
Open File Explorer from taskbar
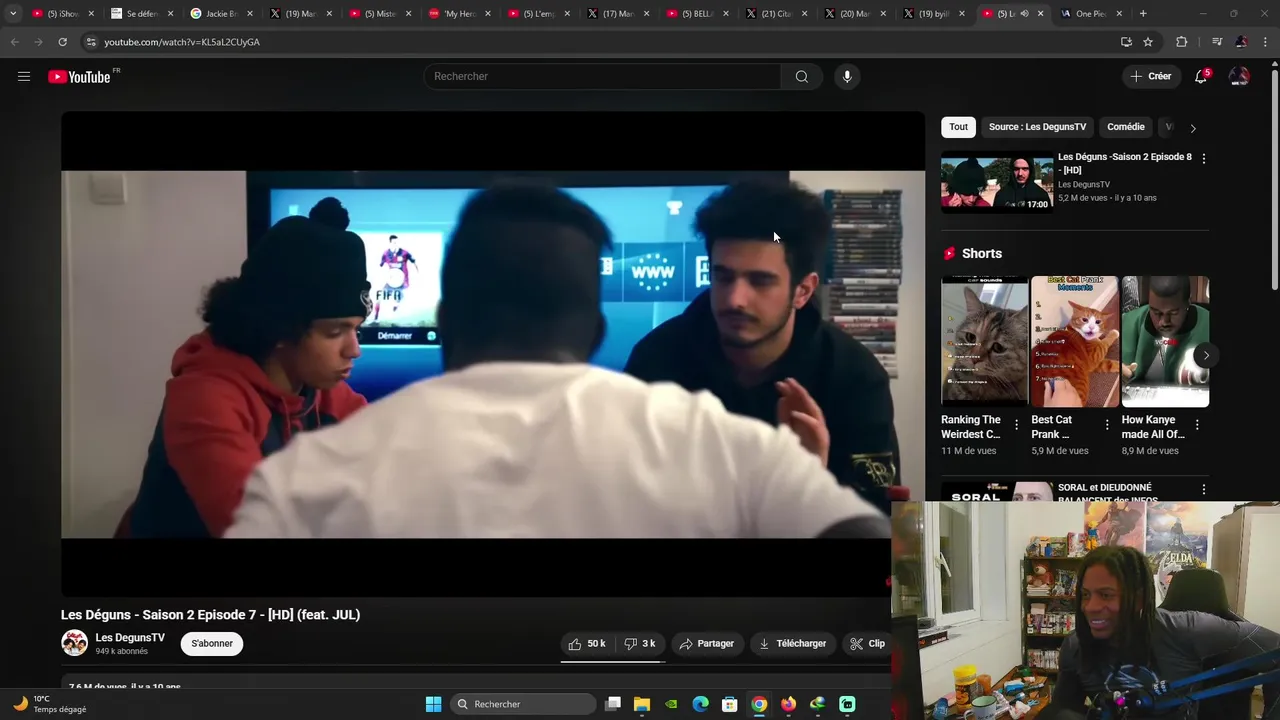coord(642,704)
